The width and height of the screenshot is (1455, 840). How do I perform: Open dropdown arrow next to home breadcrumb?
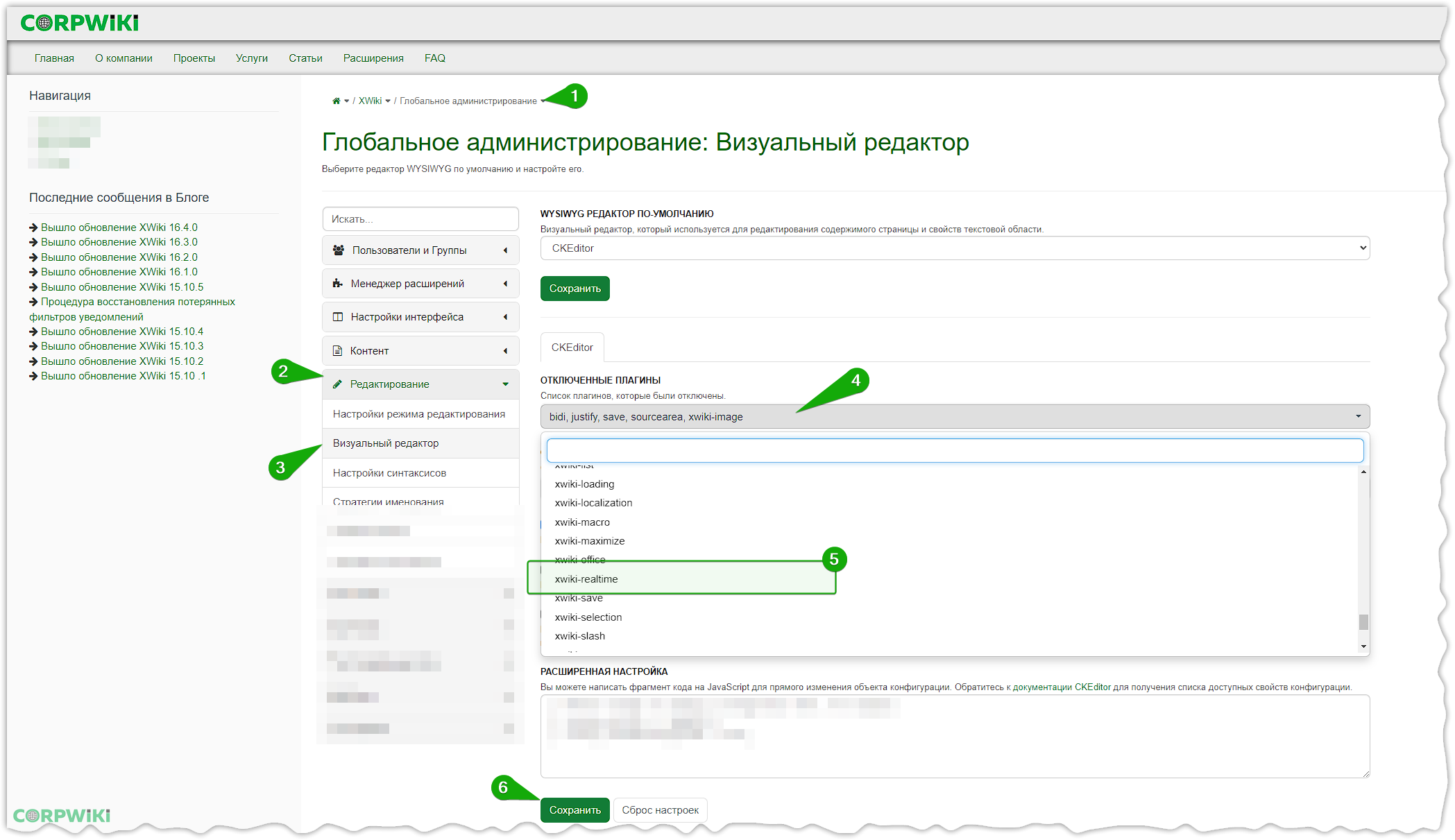coord(347,101)
